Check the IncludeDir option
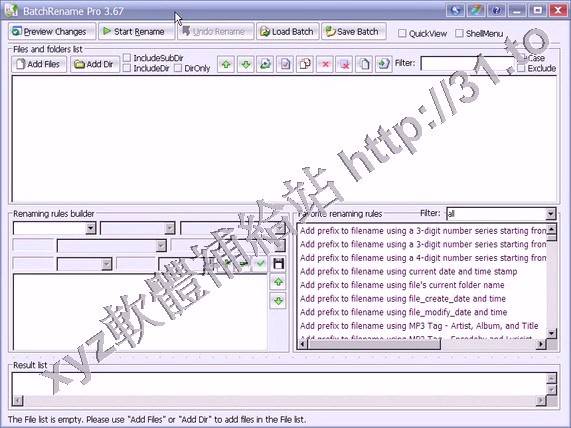This screenshot has height=428, width=571. click(x=127, y=68)
